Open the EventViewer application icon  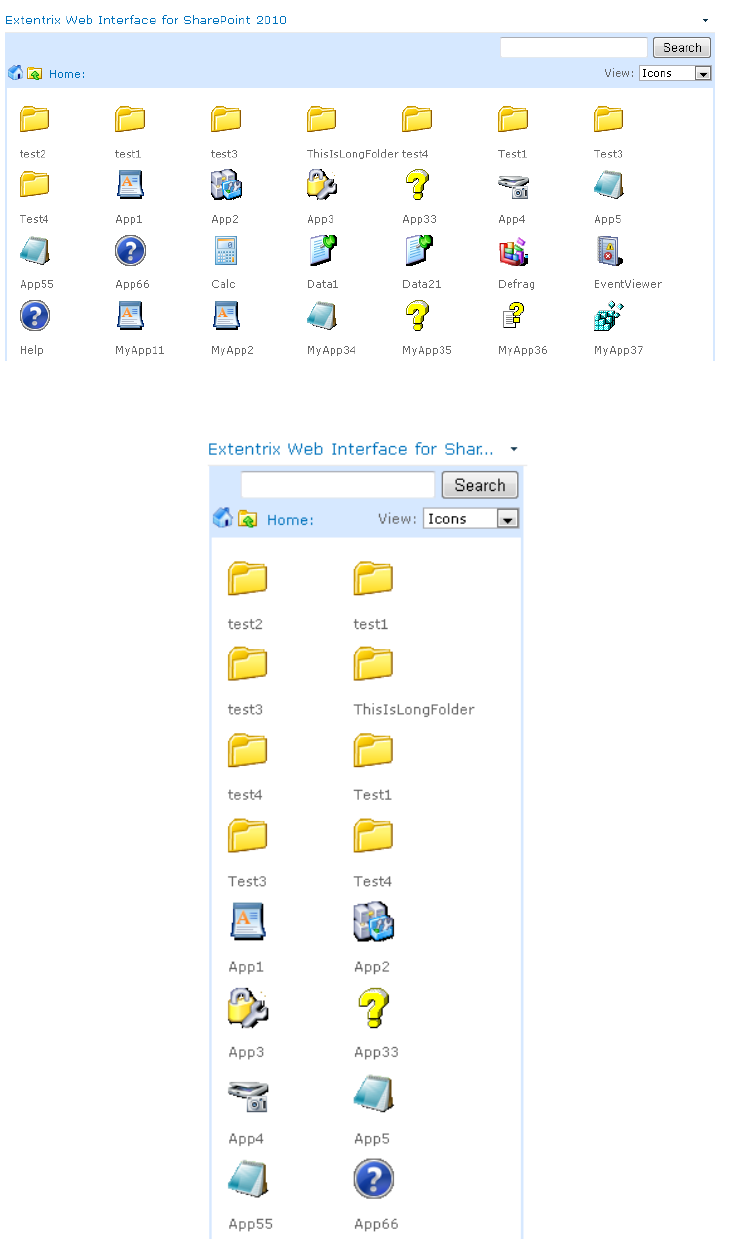point(609,251)
